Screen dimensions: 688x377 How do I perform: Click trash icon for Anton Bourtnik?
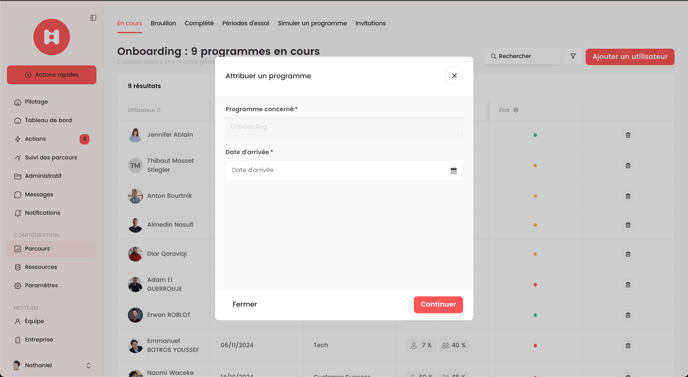tap(628, 196)
